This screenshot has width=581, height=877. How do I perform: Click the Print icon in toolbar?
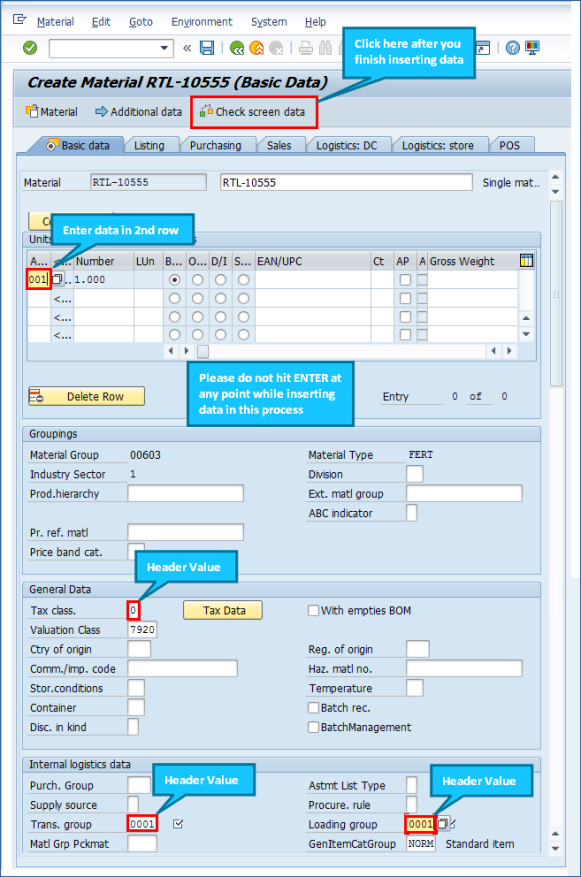click(x=305, y=48)
